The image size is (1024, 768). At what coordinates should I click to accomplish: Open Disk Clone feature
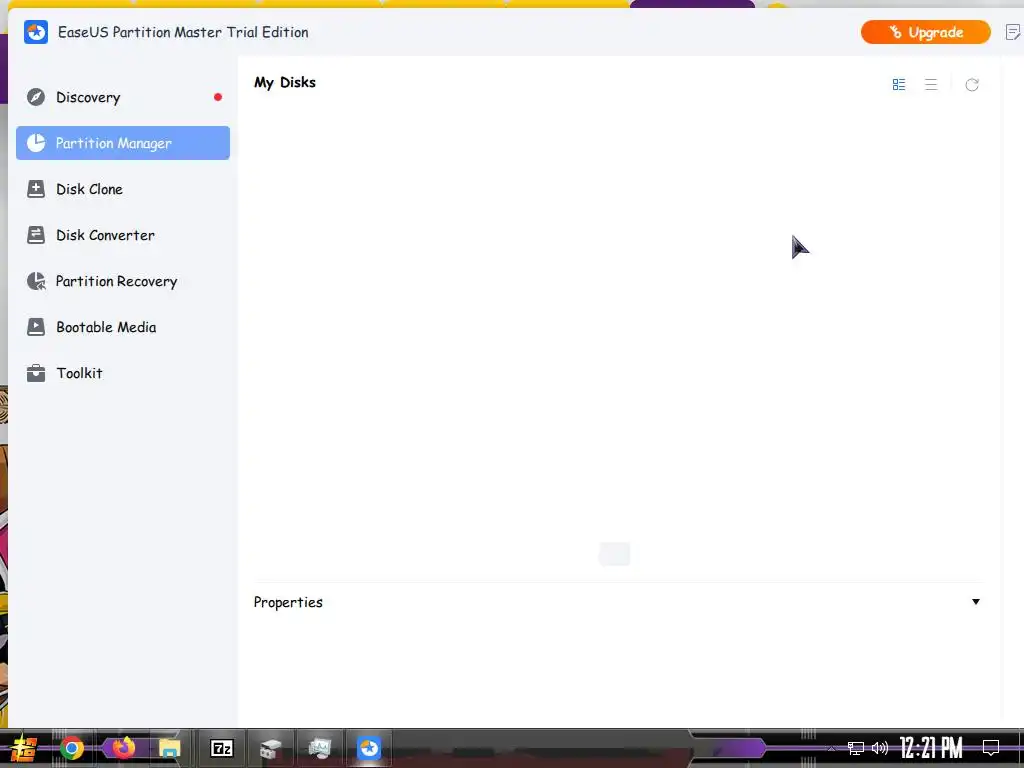click(123, 189)
